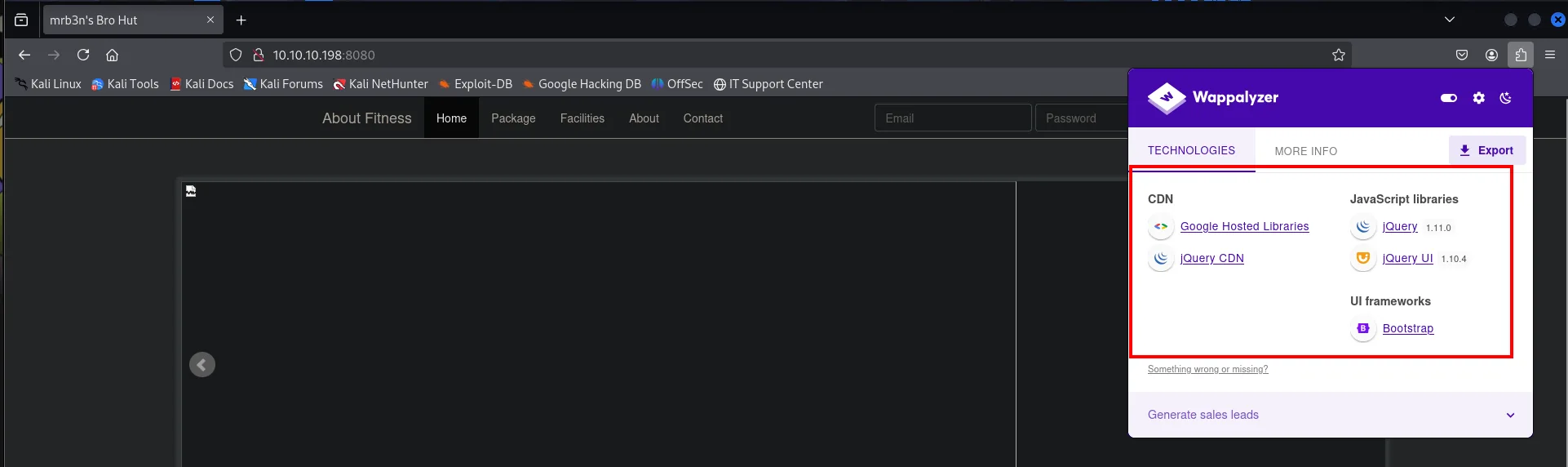Click the jQuery UI version 1.10.4 text
The width and height of the screenshot is (1568, 467).
click(1453, 259)
